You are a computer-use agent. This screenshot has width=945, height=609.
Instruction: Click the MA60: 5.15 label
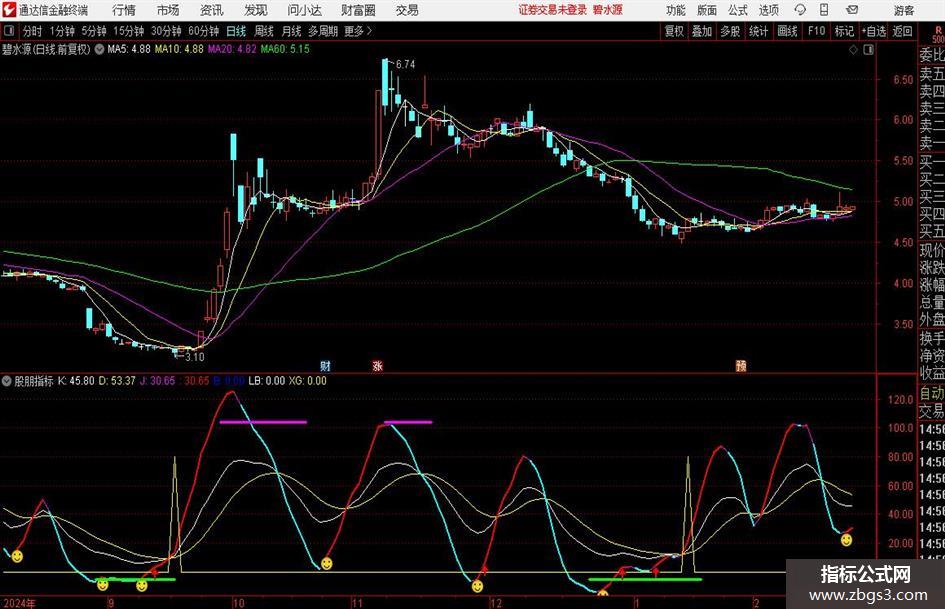[285, 49]
